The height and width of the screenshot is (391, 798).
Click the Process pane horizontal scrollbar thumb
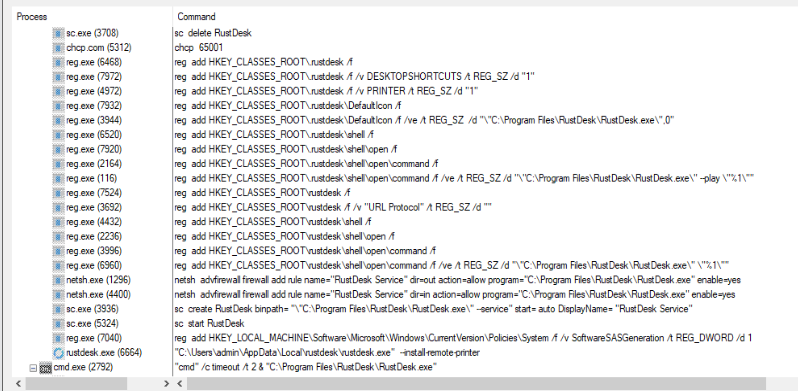click(x=76, y=383)
